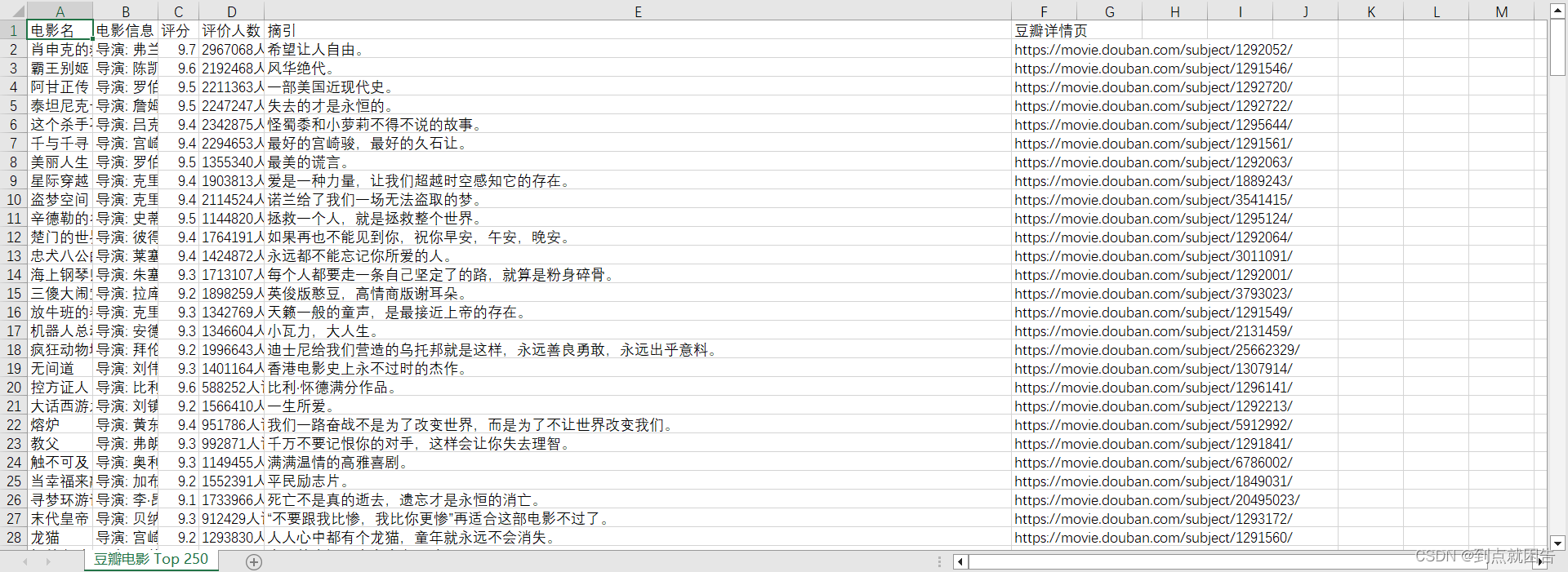
Task: Select cell containing 末代皇帝
Action: (60, 519)
